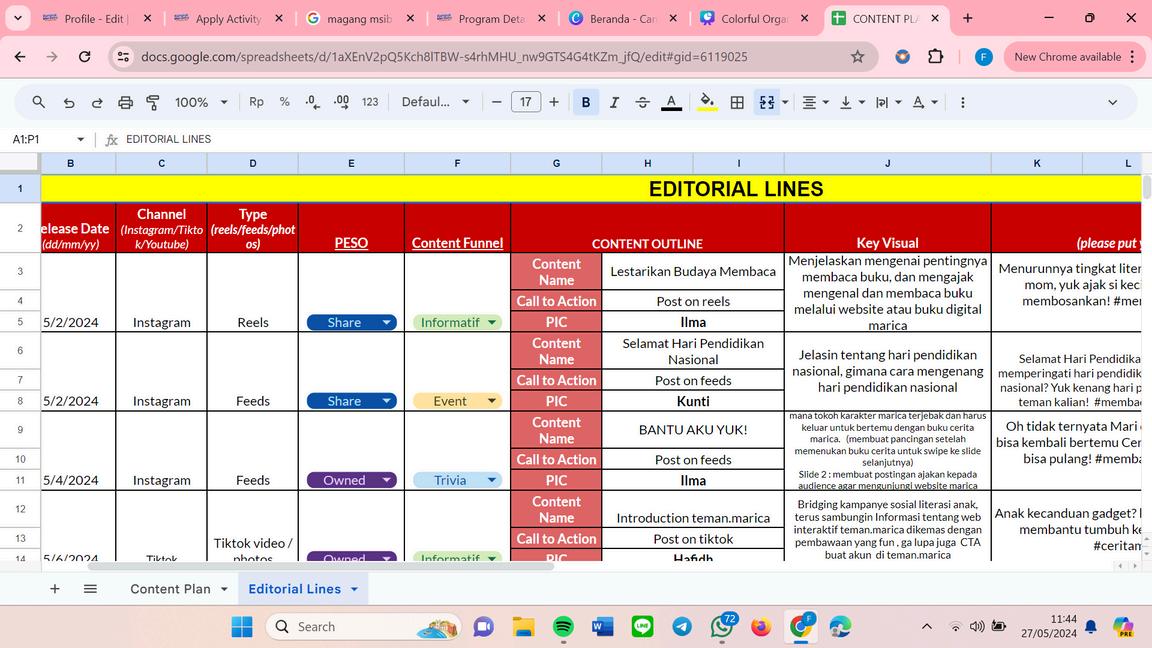Open the text color picker
The width and height of the screenshot is (1152, 648).
[x=671, y=102]
